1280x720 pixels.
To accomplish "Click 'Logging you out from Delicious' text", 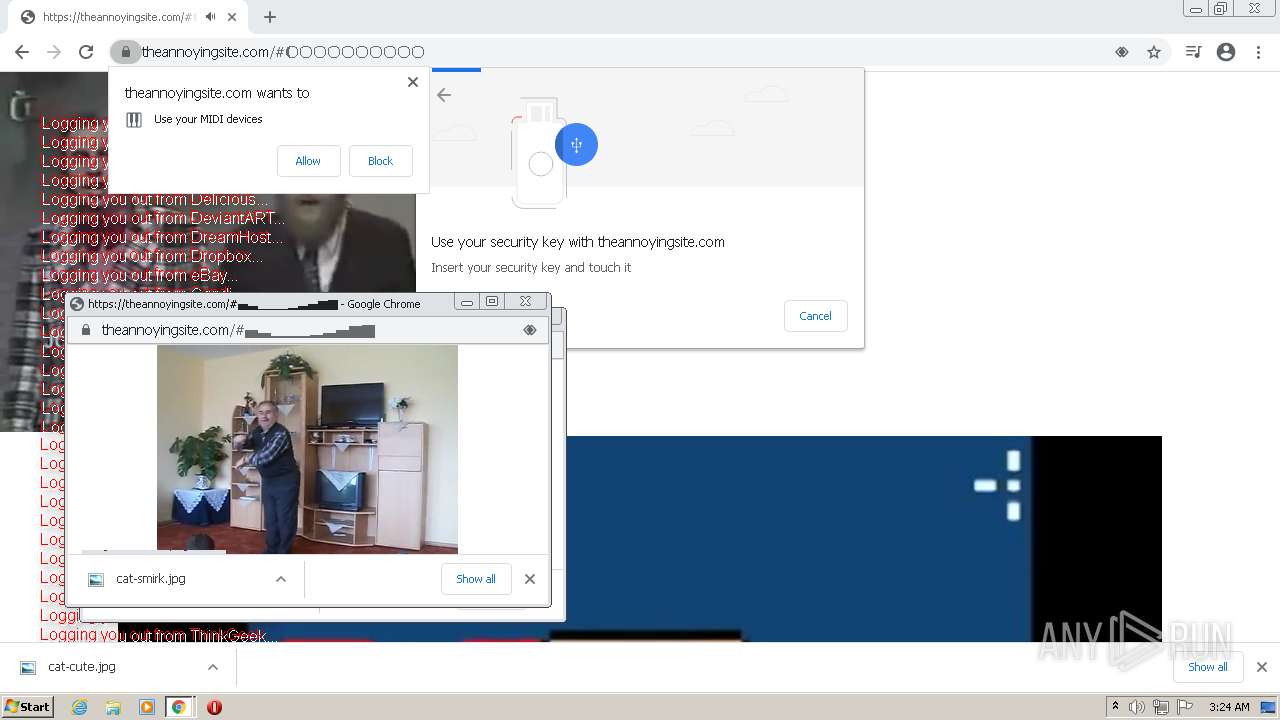I will [x=155, y=199].
